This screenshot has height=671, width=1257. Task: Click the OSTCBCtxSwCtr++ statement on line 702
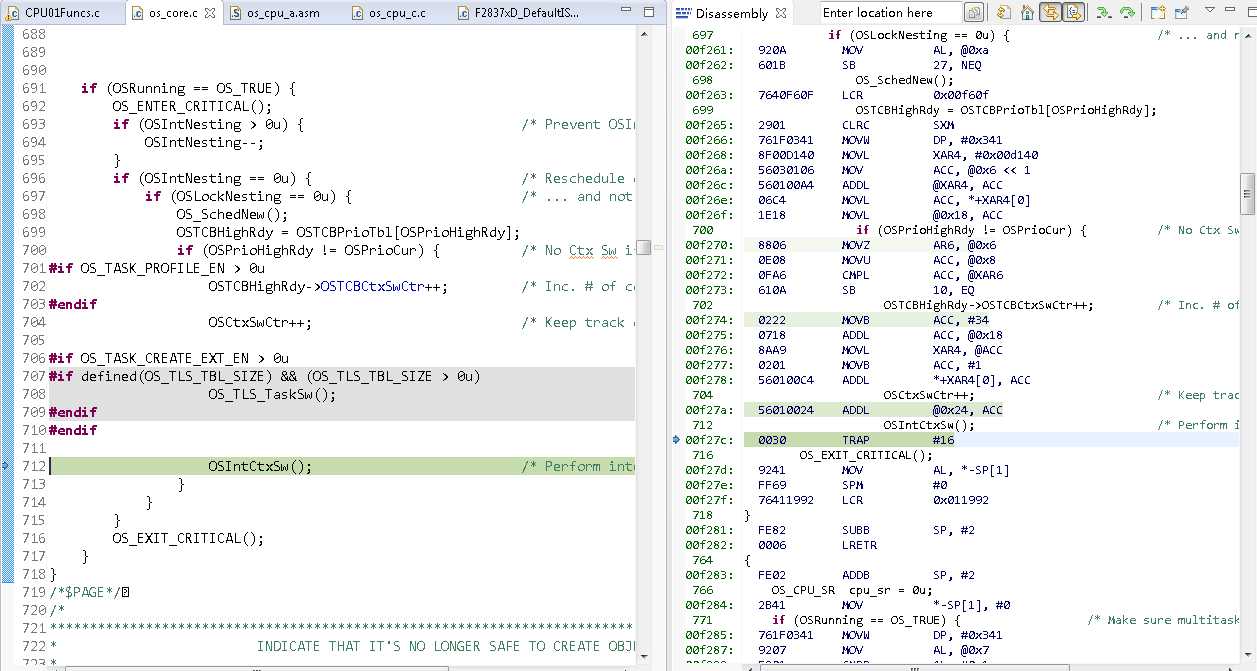click(328, 286)
